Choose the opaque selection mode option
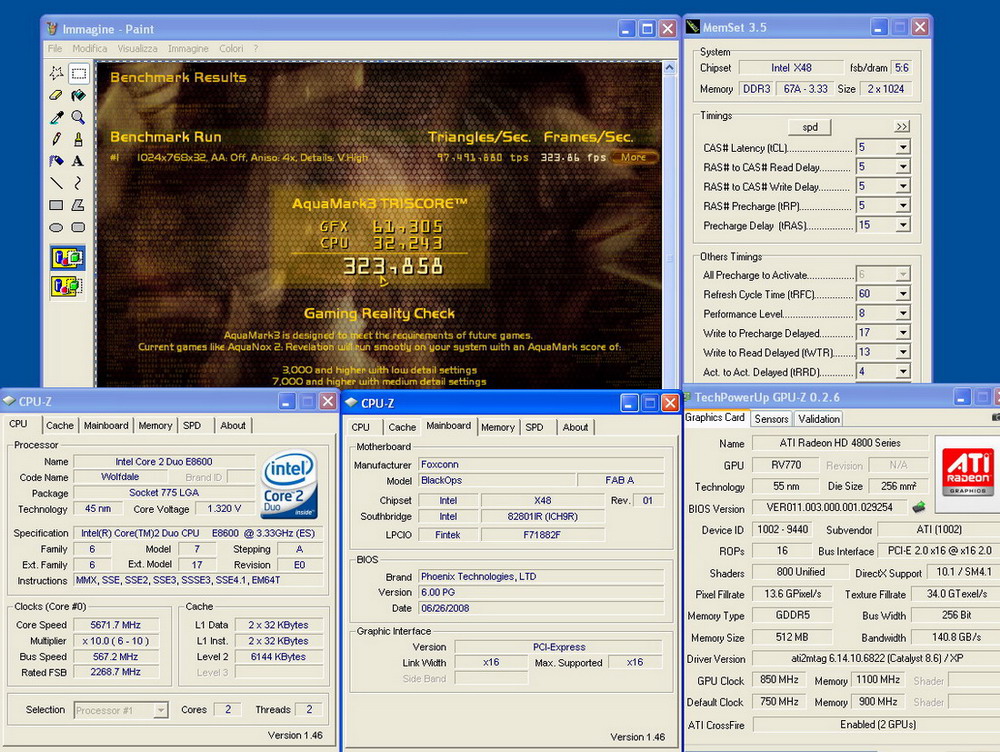This screenshot has width=1000, height=752. point(68,258)
